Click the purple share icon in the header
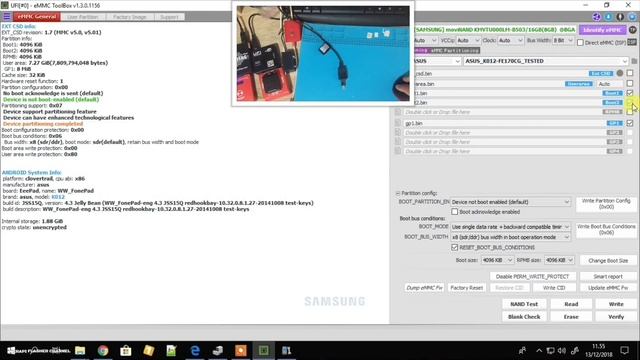 pyautogui.click(x=596, y=17)
